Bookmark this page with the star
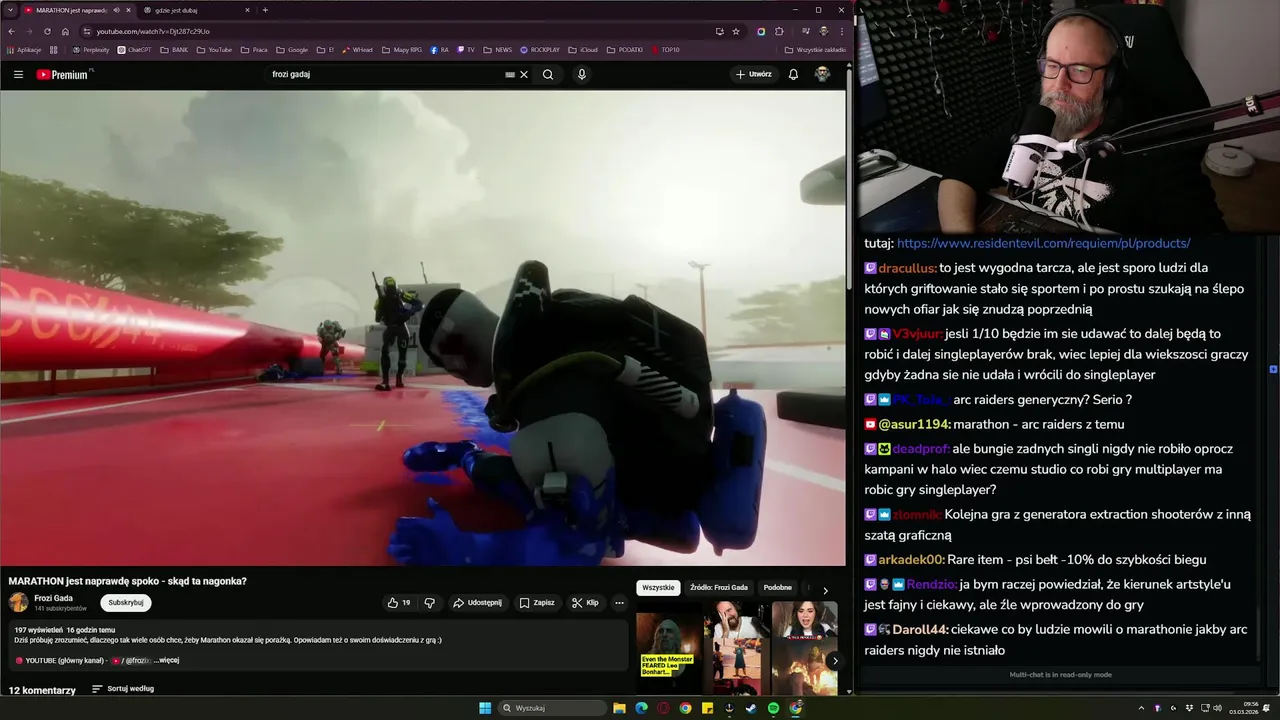Viewport: 1280px width, 720px height. pos(736,31)
